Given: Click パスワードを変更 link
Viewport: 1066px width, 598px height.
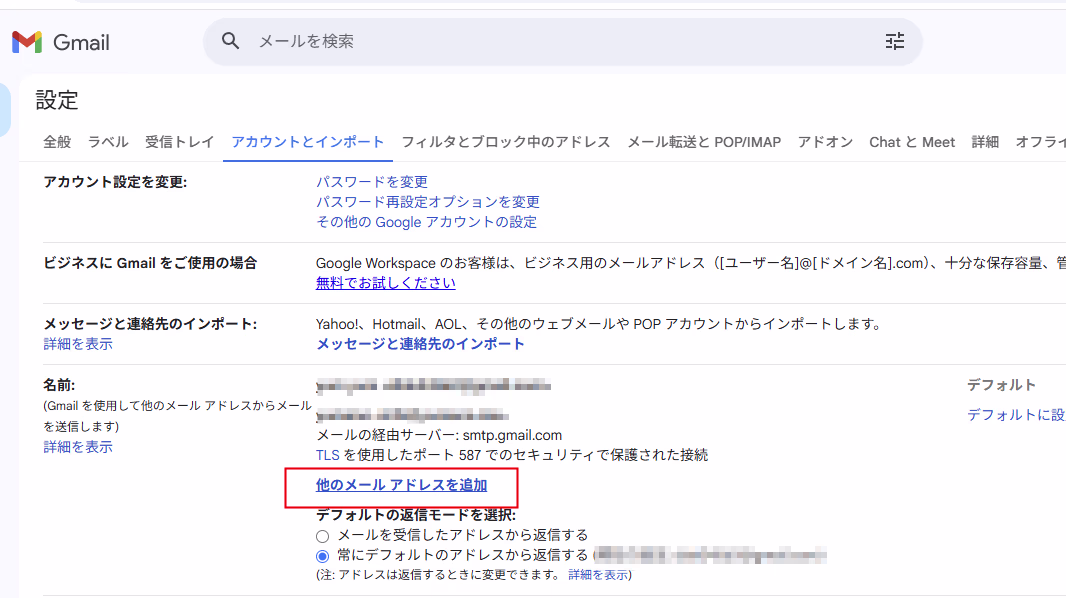Looking at the screenshot, I should [x=372, y=182].
